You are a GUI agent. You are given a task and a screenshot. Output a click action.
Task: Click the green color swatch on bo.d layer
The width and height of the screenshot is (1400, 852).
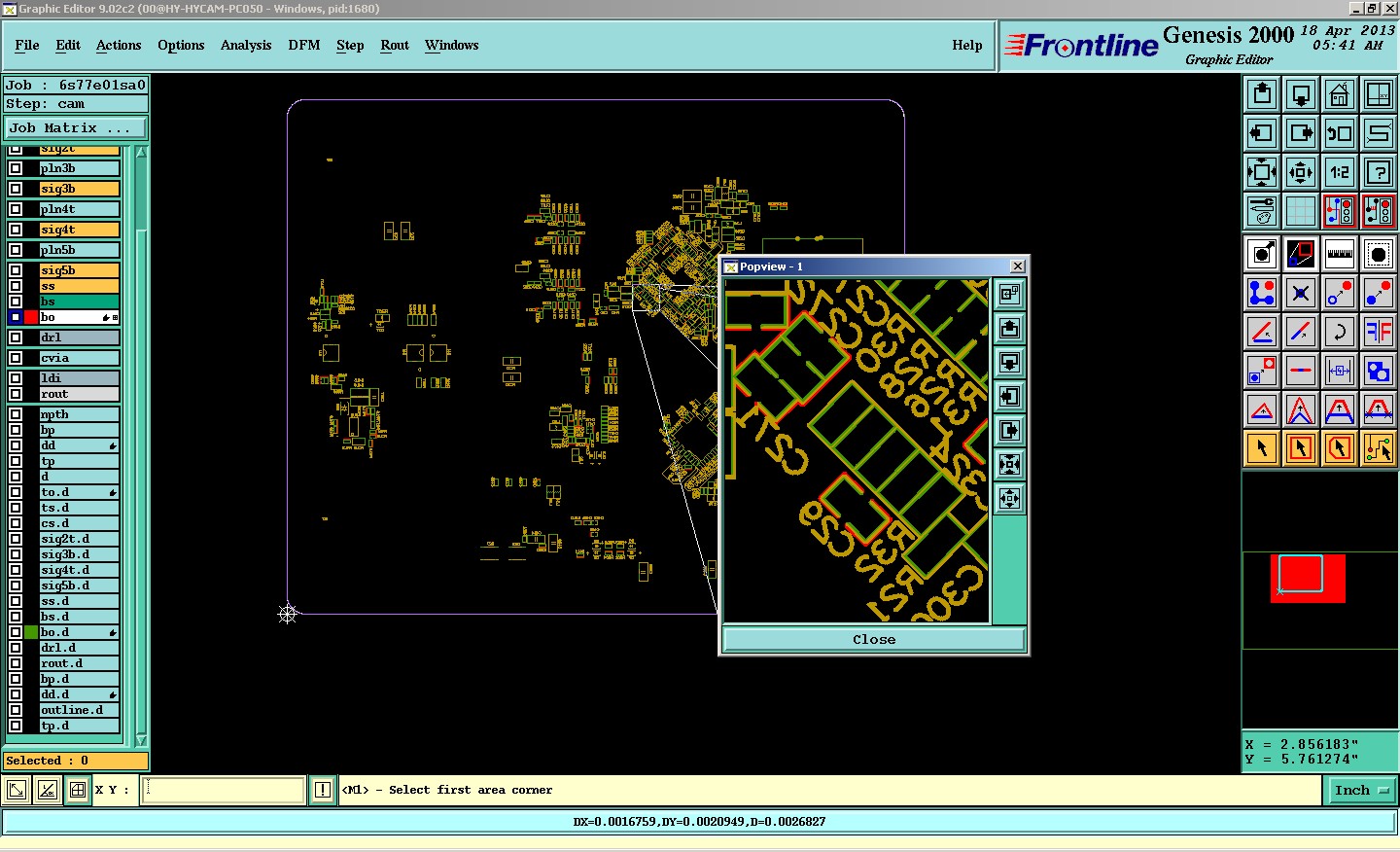tap(31, 632)
